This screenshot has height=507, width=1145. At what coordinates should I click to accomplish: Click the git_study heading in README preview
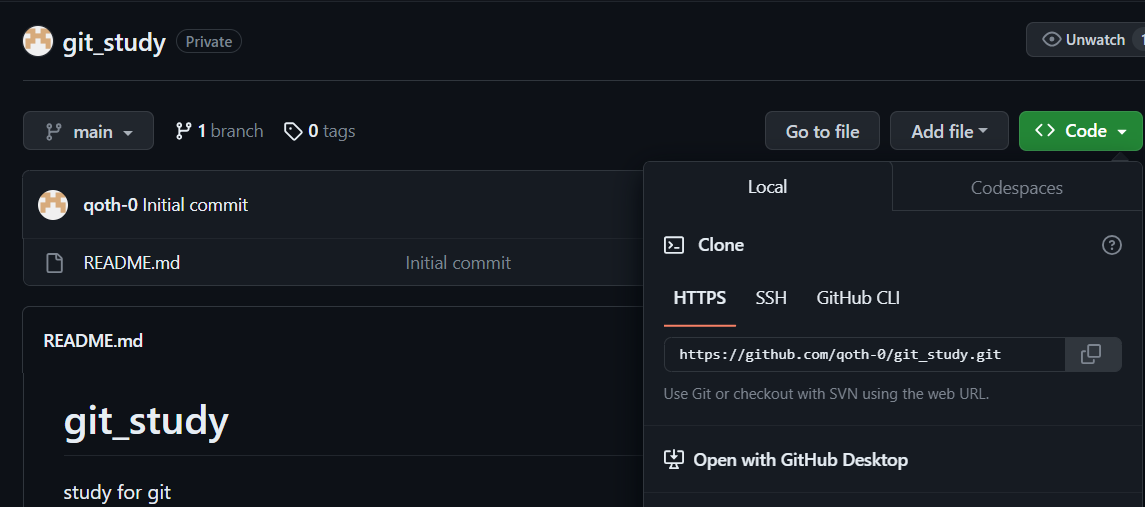(146, 420)
